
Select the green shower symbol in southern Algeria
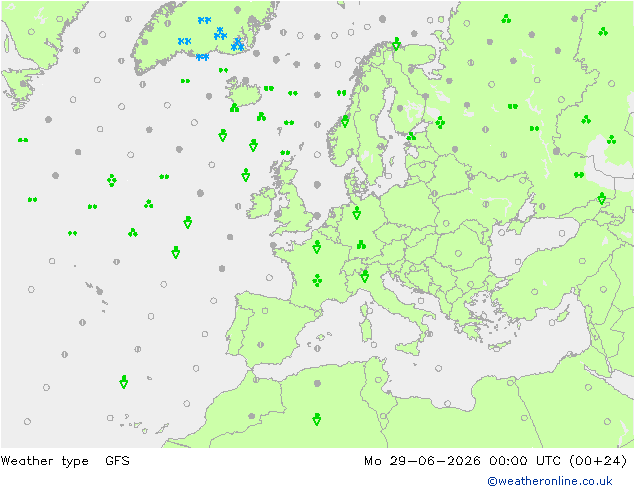(x=317, y=419)
